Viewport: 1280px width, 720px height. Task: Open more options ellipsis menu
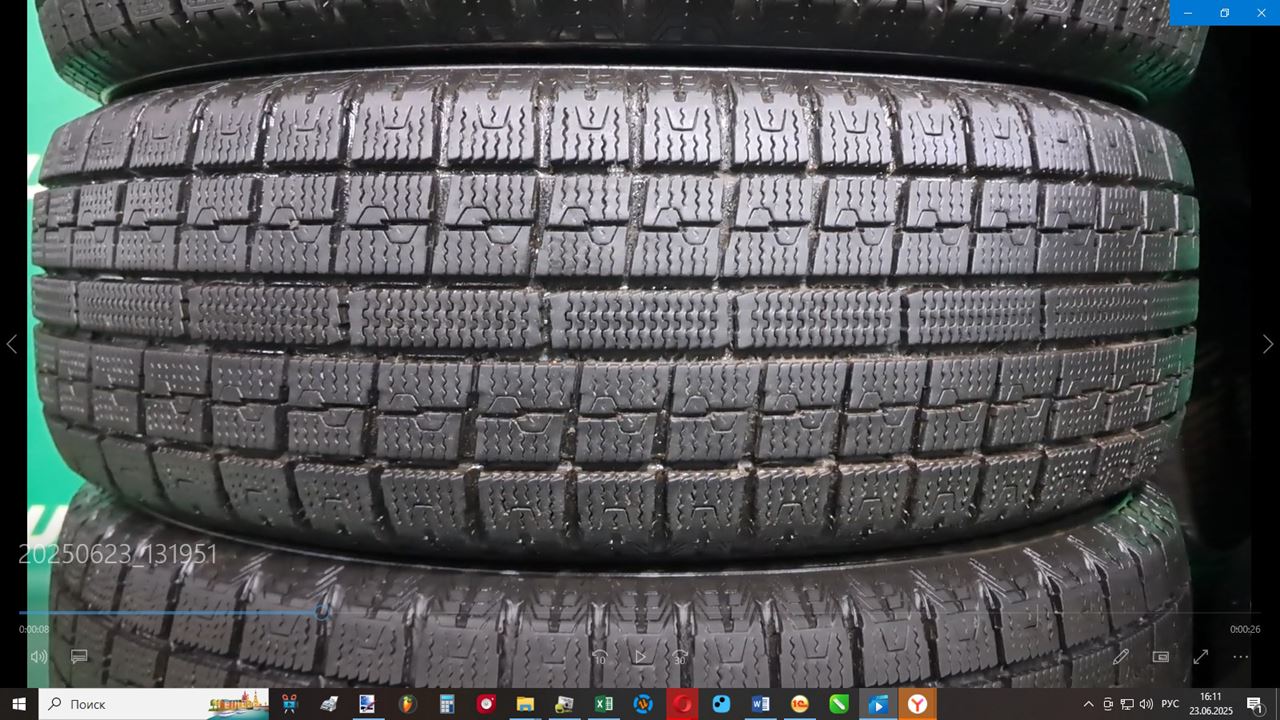[1241, 657]
